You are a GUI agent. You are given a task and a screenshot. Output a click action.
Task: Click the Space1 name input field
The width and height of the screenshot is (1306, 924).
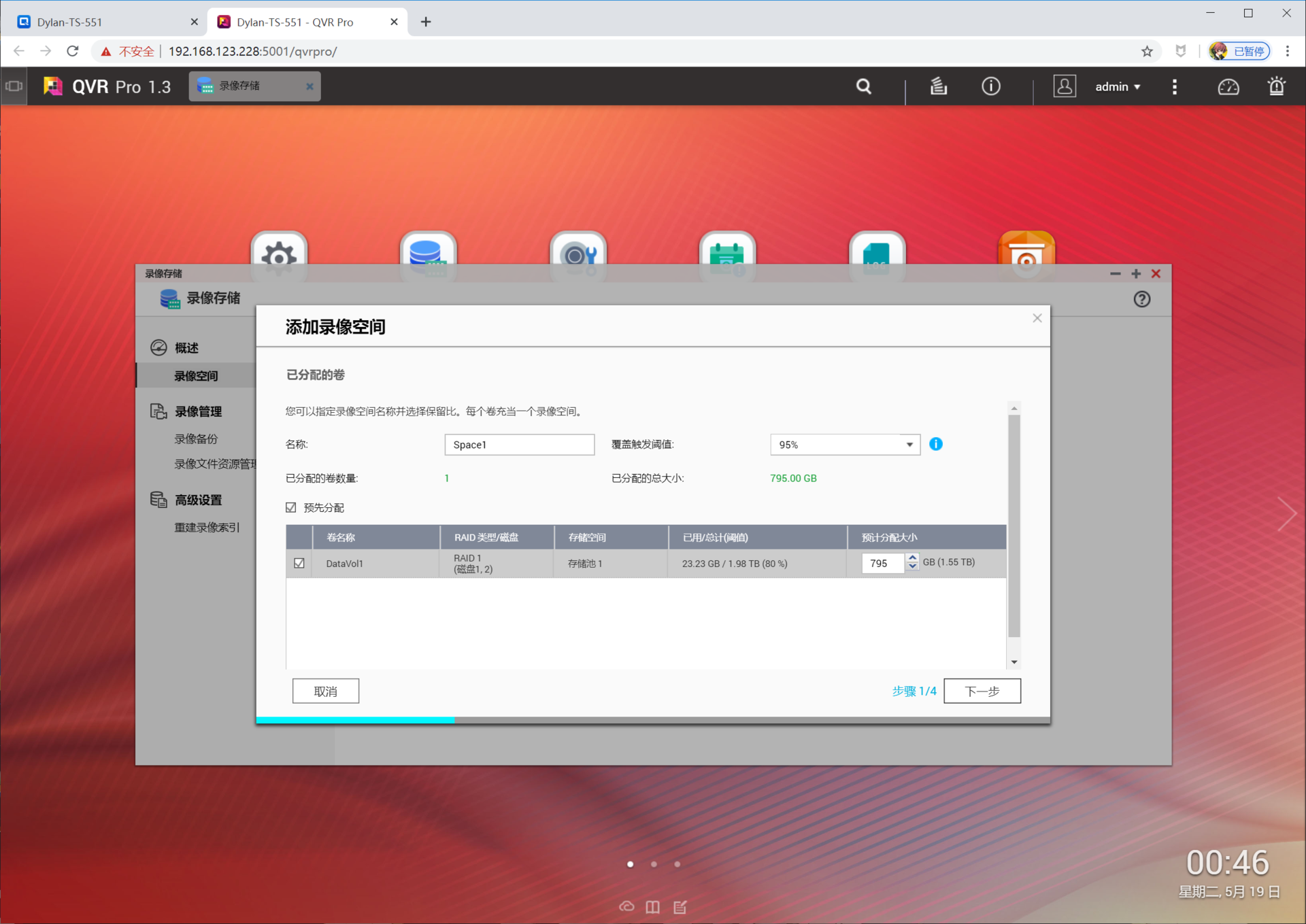(519, 445)
